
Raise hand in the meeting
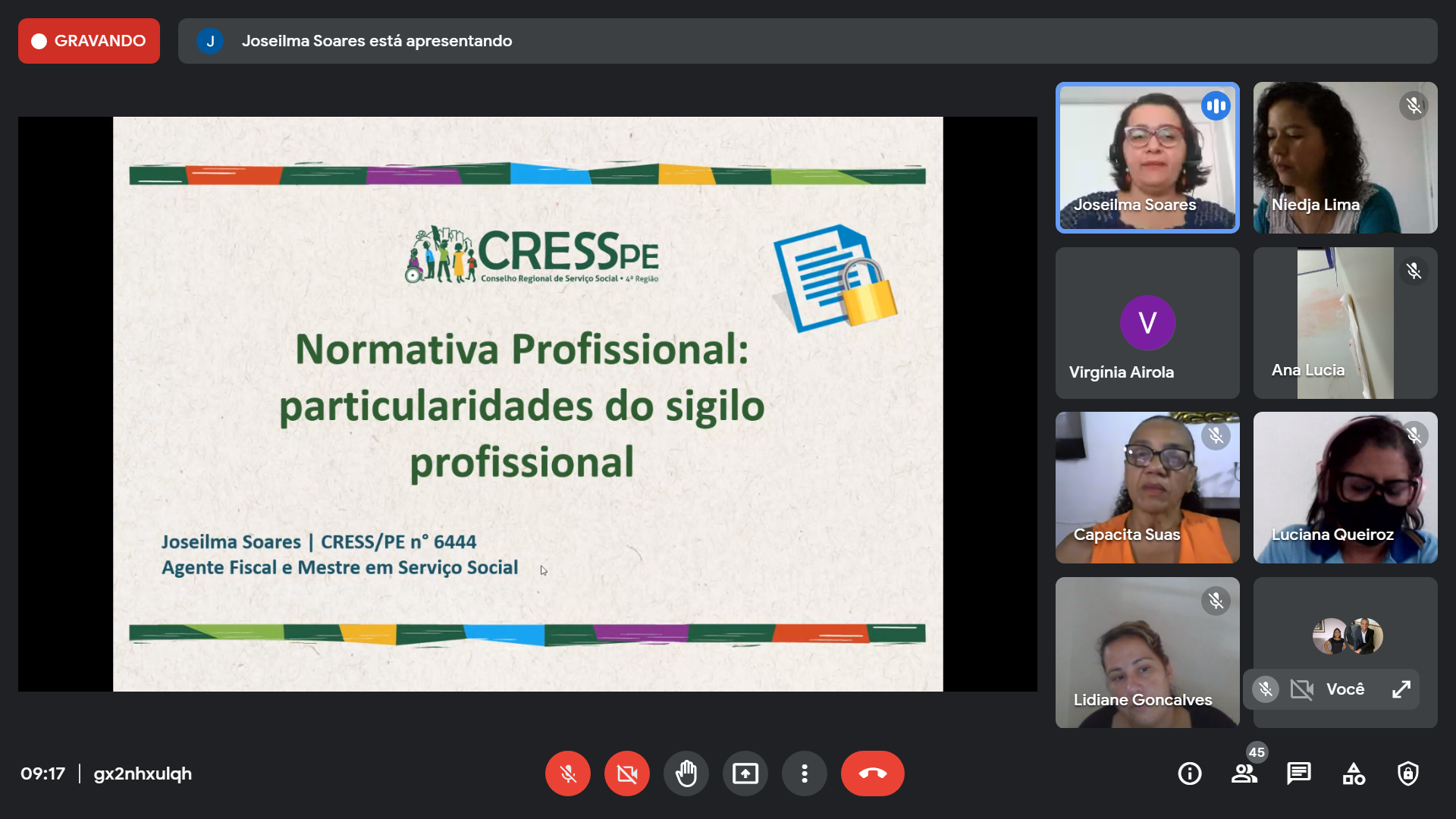tap(686, 773)
